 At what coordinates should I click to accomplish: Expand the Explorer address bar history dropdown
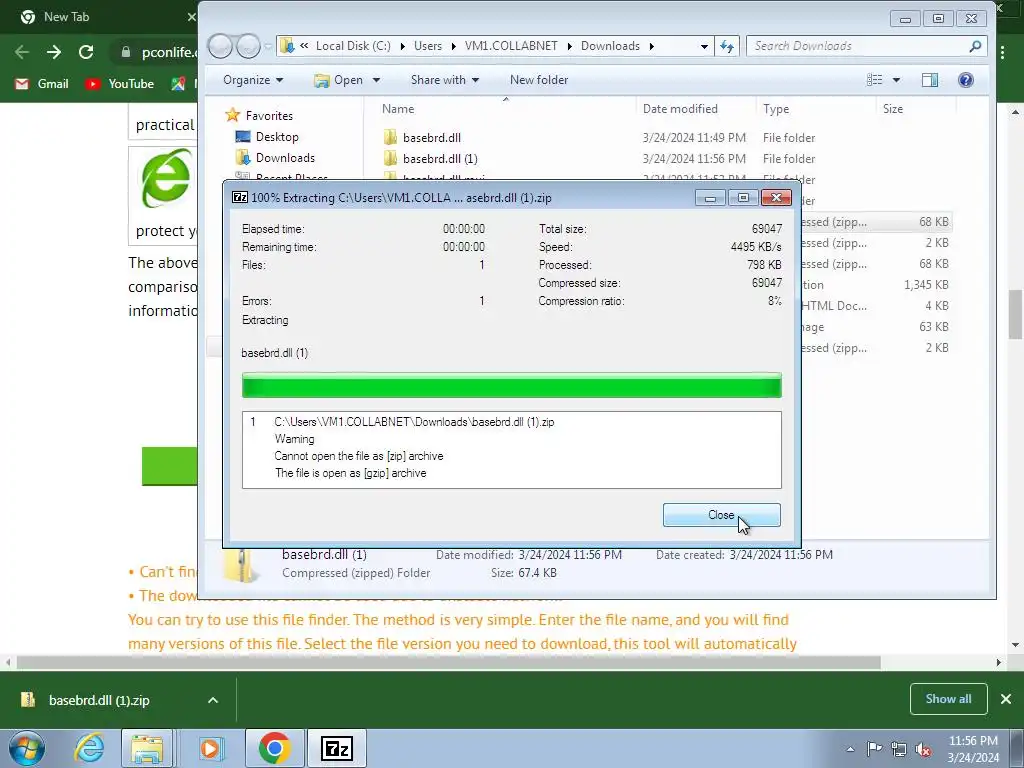point(704,46)
